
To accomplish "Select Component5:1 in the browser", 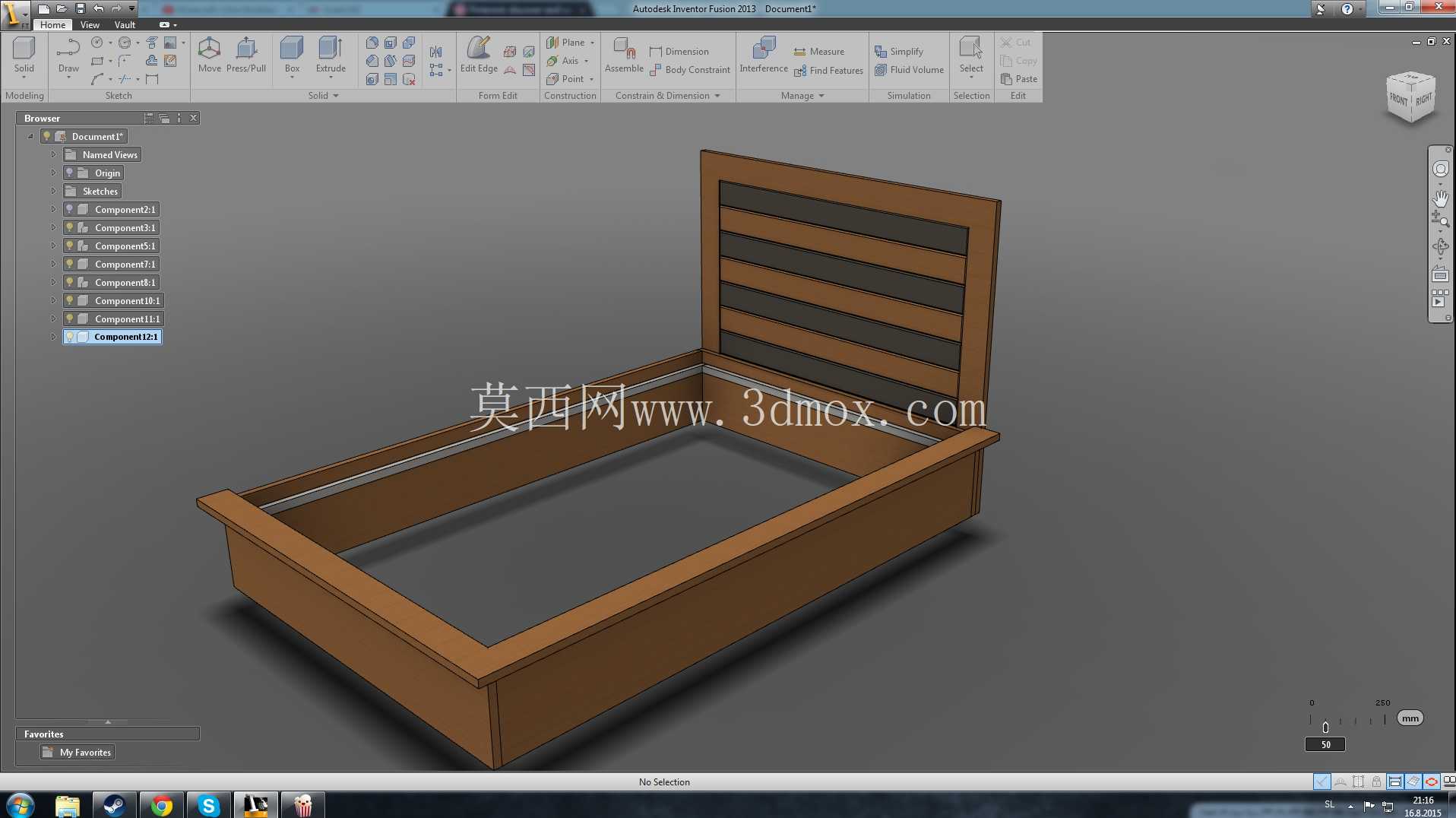I will click(x=111, y=246).
